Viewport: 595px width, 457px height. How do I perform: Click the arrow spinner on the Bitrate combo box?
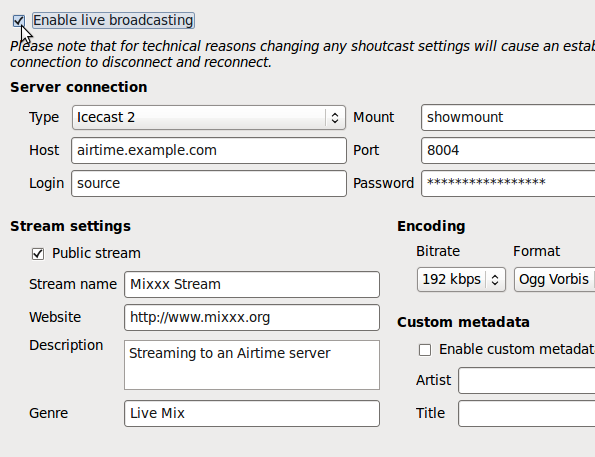click(x=495, y=280)
